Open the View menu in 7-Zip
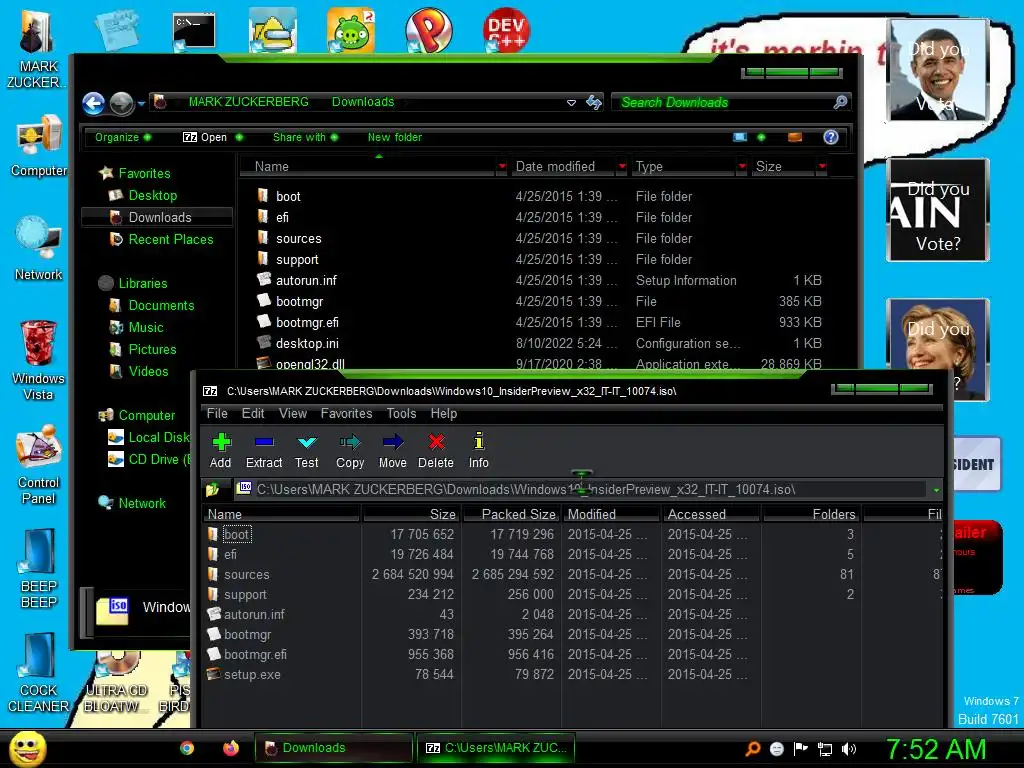1024x768 pixels. click(293, 413)
